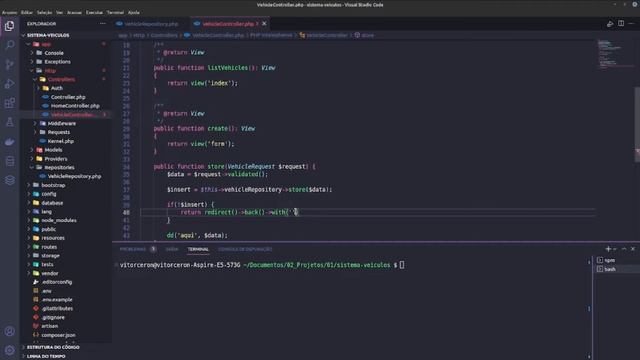Maximize the terminal panel with the chevron
This screenshot has width=640, height=360.
(624, 249)
